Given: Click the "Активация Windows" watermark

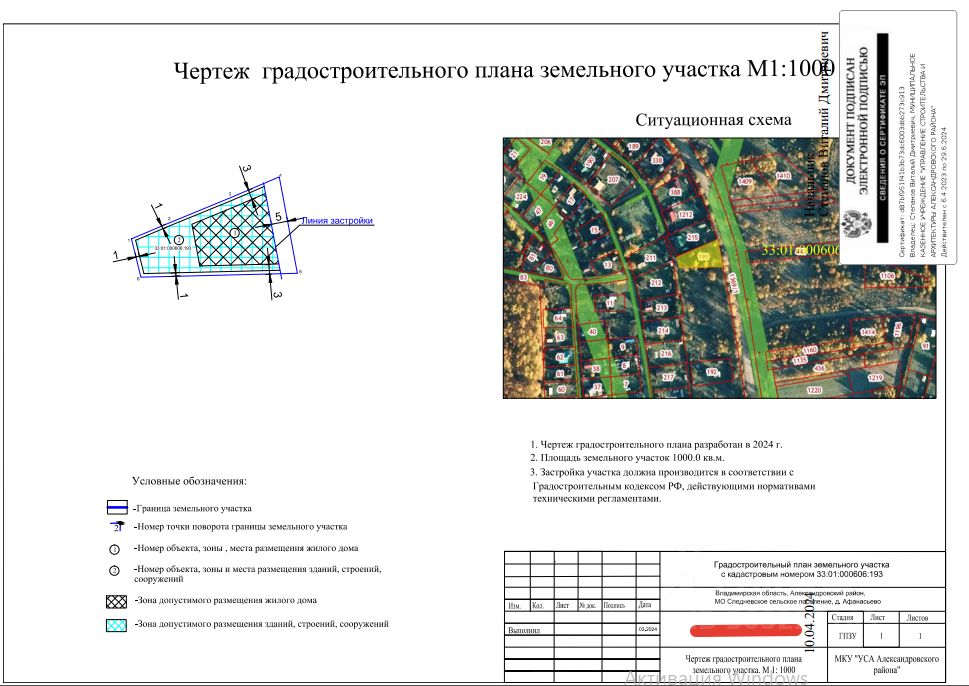Looking at the screenshot, I should point(716,679).
